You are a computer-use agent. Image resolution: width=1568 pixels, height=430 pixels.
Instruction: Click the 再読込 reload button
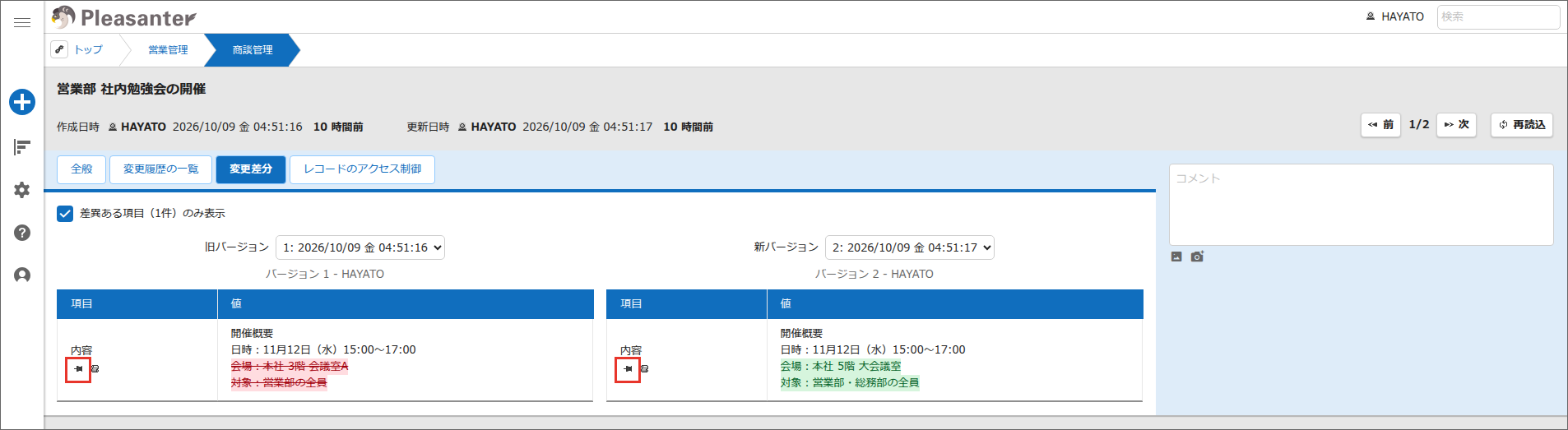click(1522, 125)
